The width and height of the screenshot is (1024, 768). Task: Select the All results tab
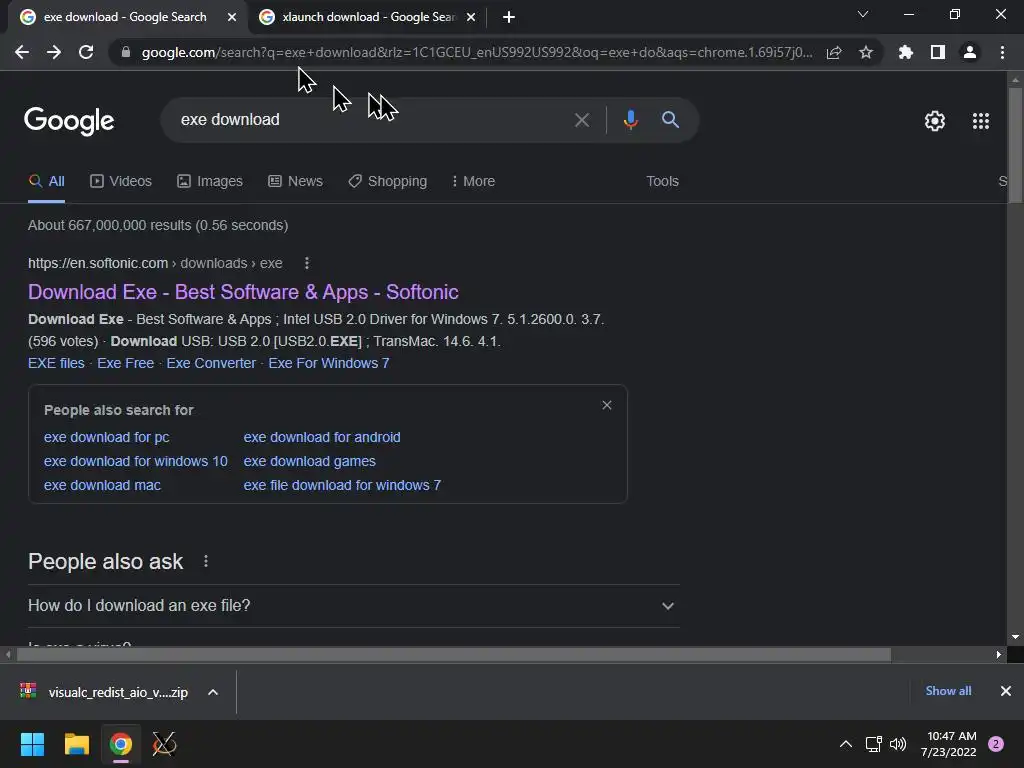(x=46, y=182)
